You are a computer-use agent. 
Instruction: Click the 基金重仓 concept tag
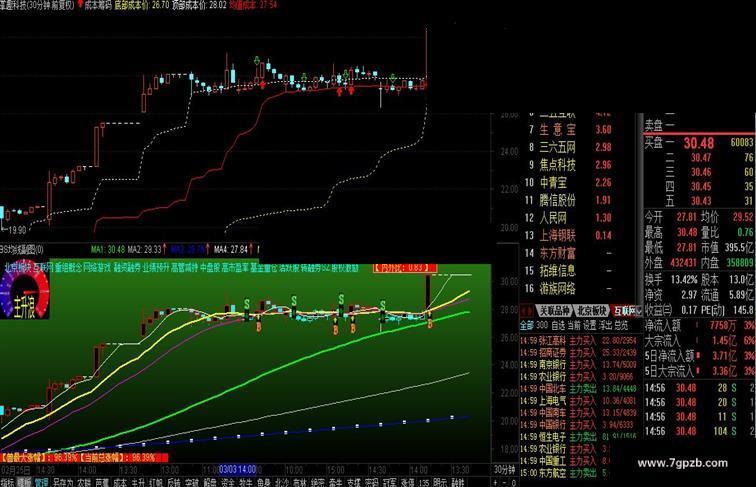264,268
